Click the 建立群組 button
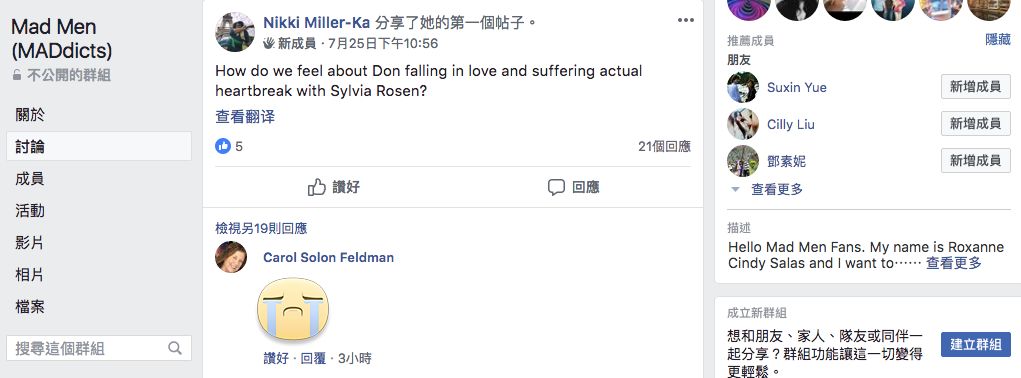 (975, 344)
